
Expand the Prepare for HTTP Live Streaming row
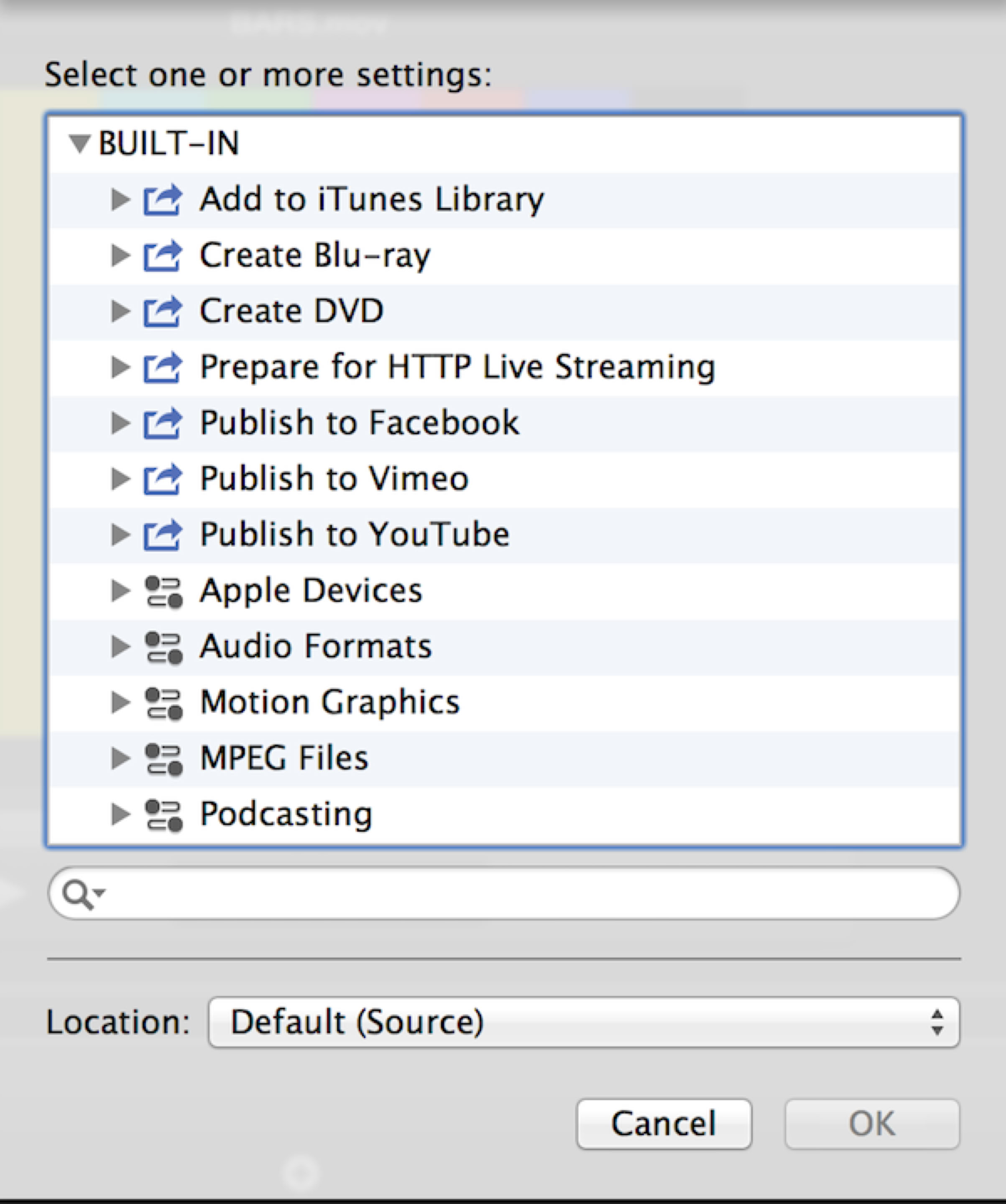click(x=120, y=367)
